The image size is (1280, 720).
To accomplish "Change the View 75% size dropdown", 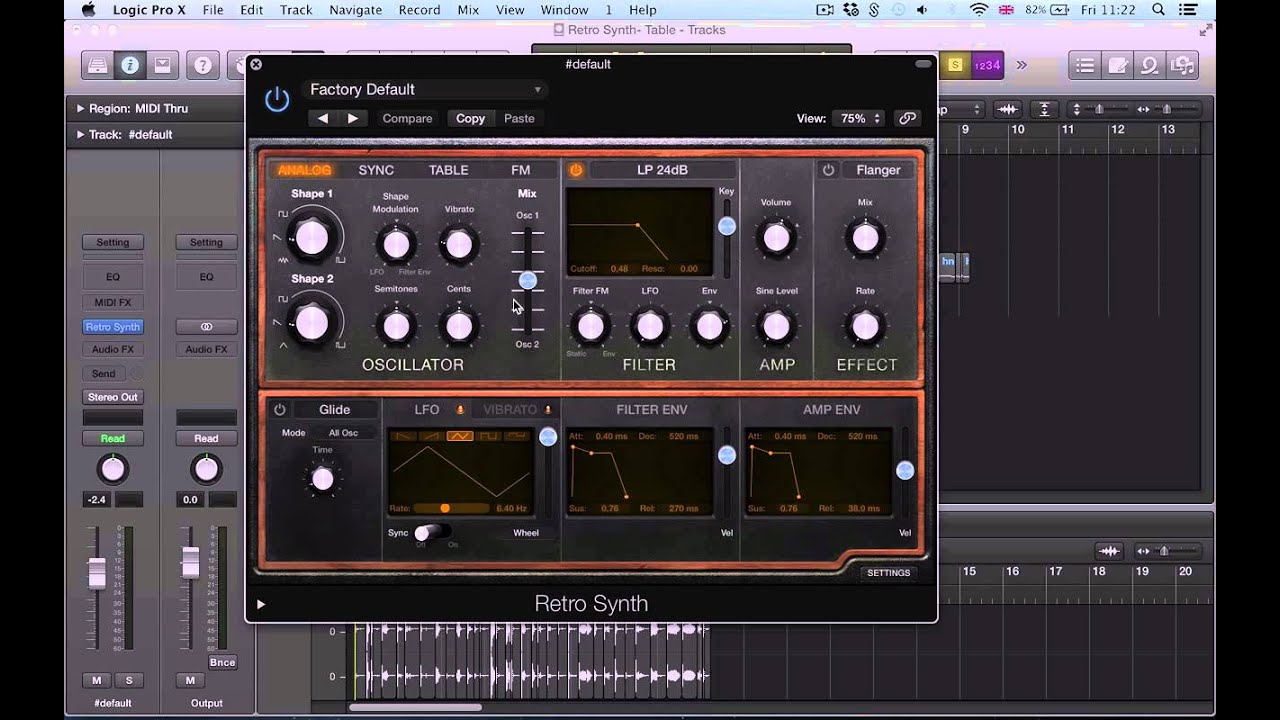I will (x=859, y=118).
